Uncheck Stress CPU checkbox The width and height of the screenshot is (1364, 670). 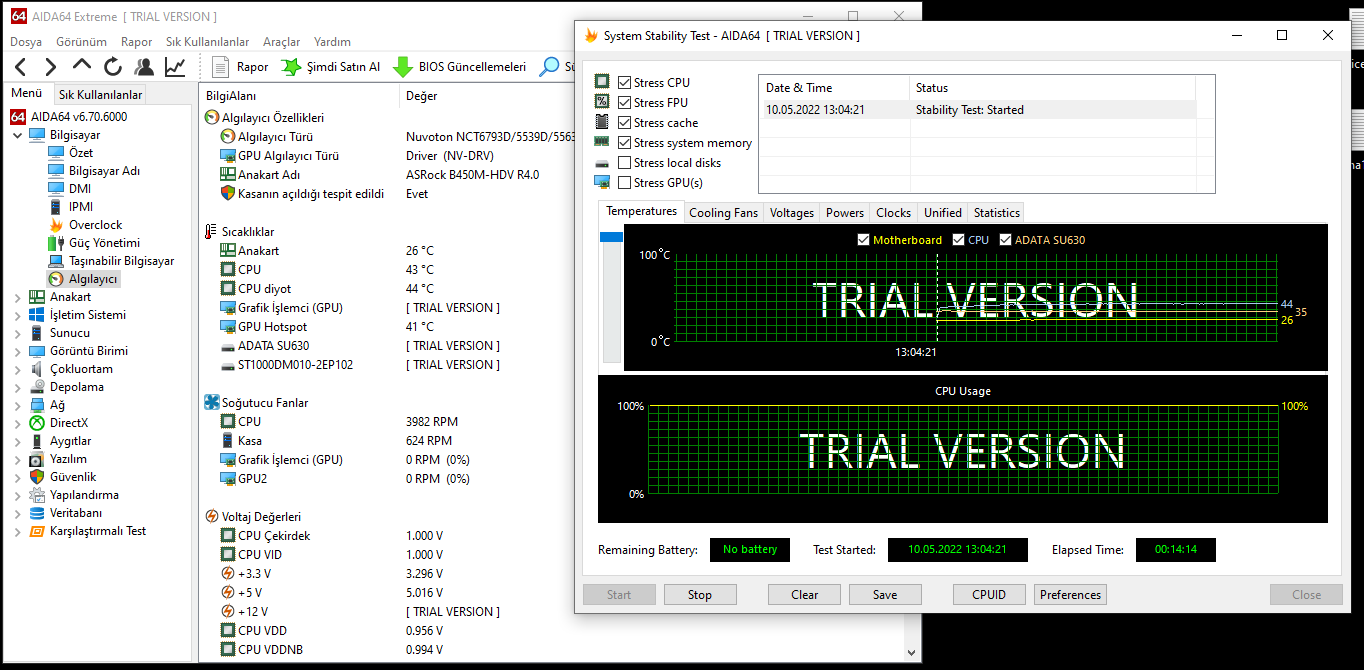coord(625,82)
